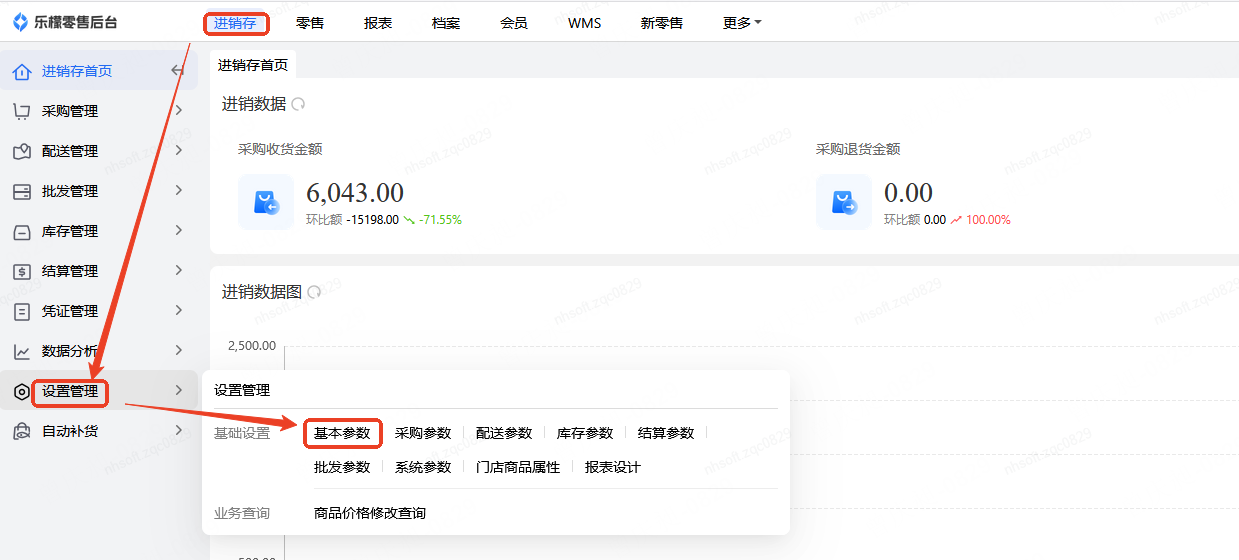Click the 采购管理 shopping cart icon

tap(22, 111)
